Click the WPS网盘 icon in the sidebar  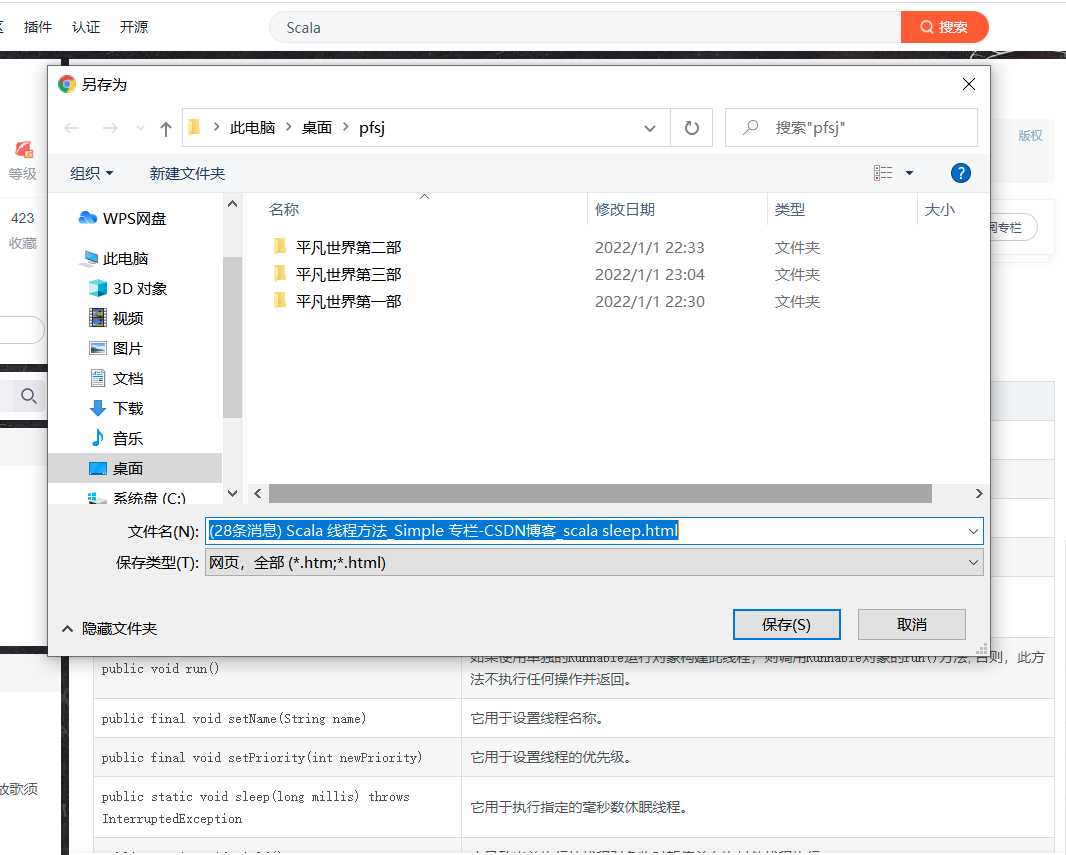pos(90,217)
